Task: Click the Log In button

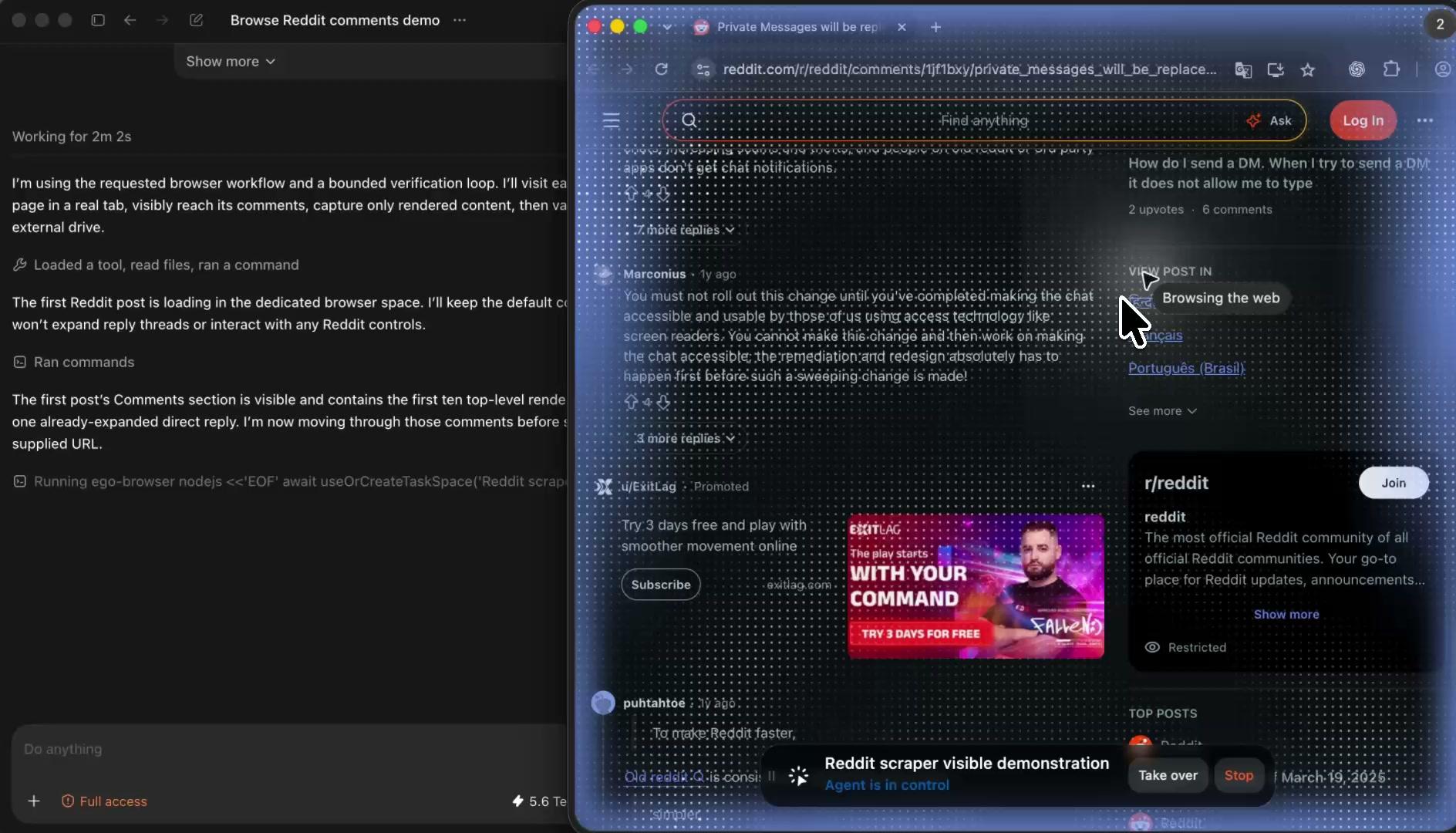Action: [1363, 120]
